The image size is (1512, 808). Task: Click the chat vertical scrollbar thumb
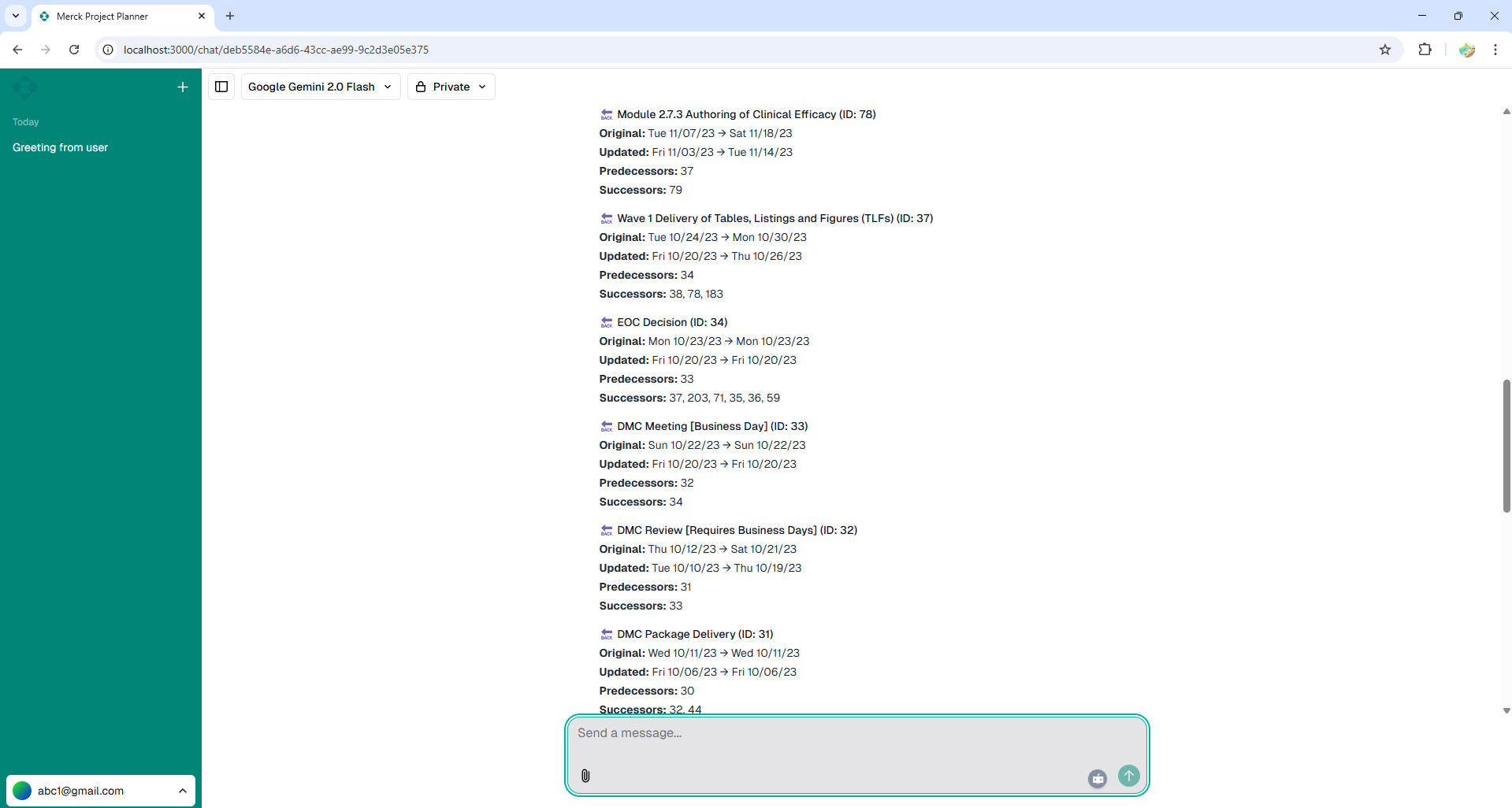pyautogui.click(x=1506, y=445)
